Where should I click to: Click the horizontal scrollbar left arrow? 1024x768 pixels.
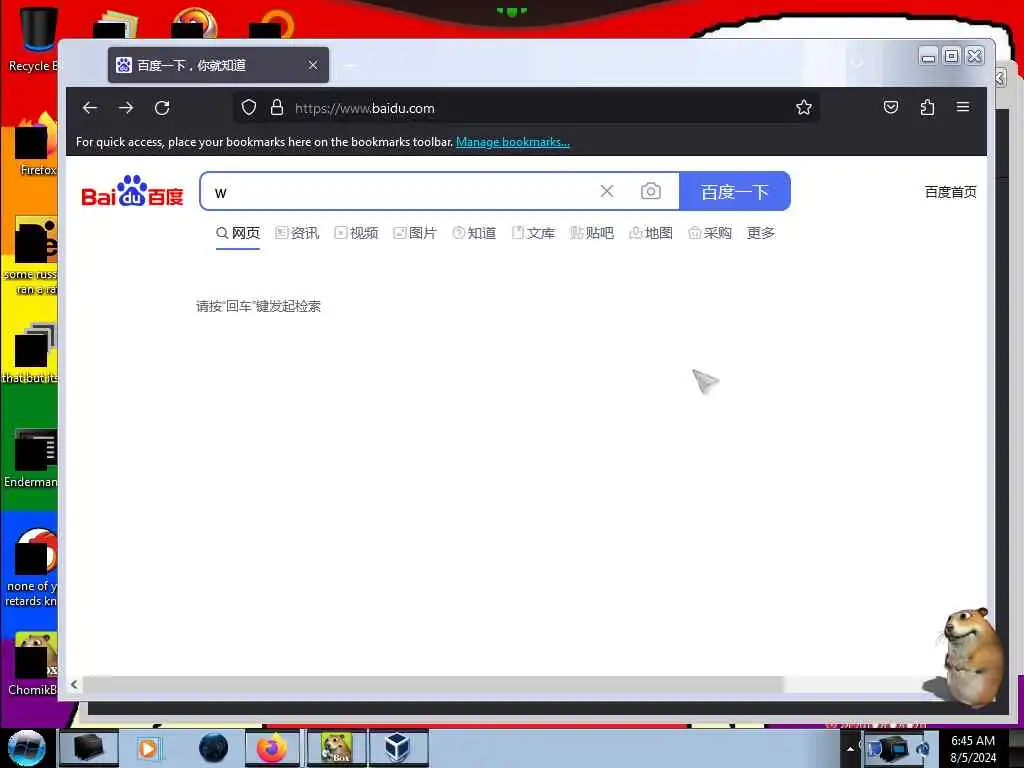click(x=74, y=684)
